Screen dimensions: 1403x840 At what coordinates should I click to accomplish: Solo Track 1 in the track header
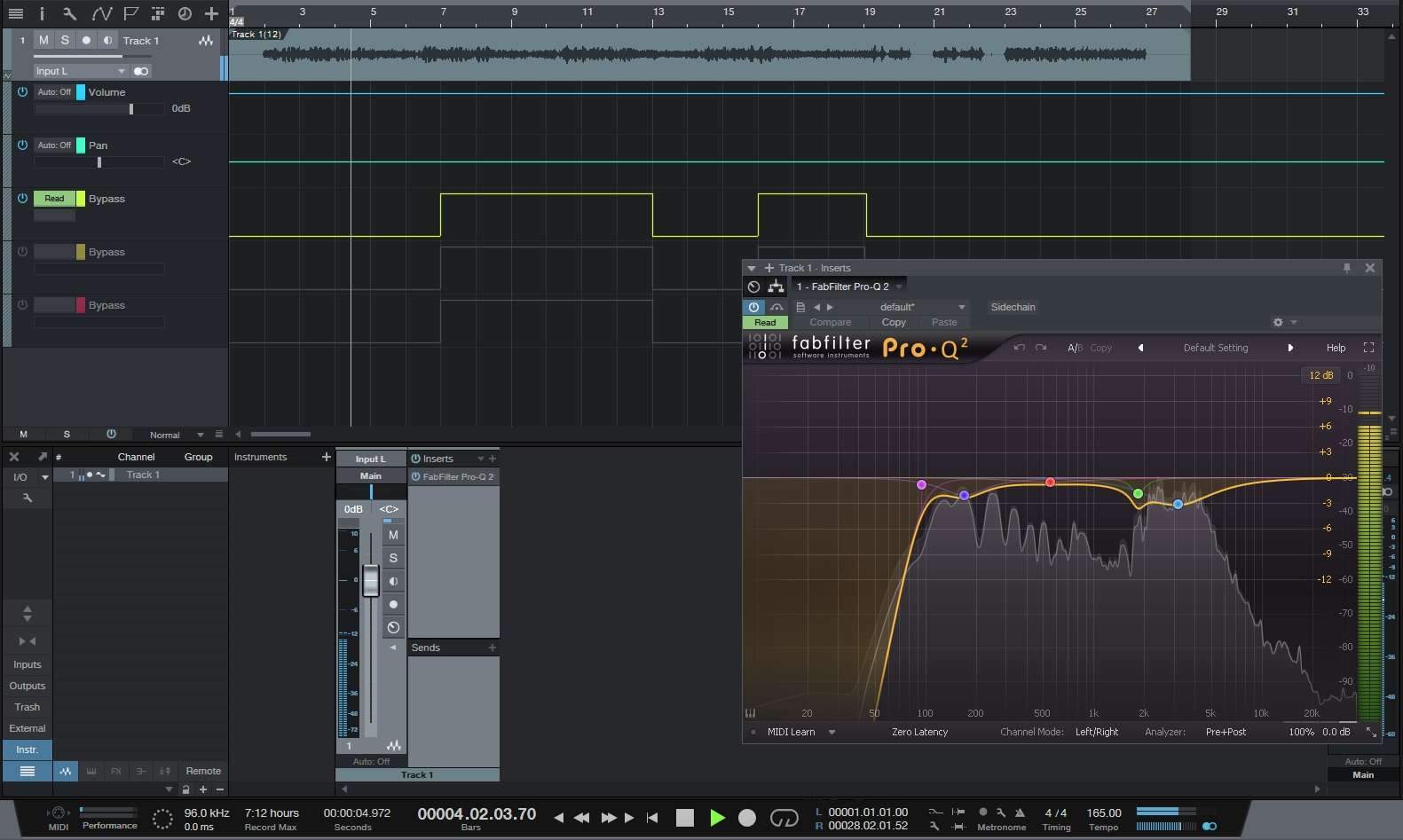tap(65, 40)
